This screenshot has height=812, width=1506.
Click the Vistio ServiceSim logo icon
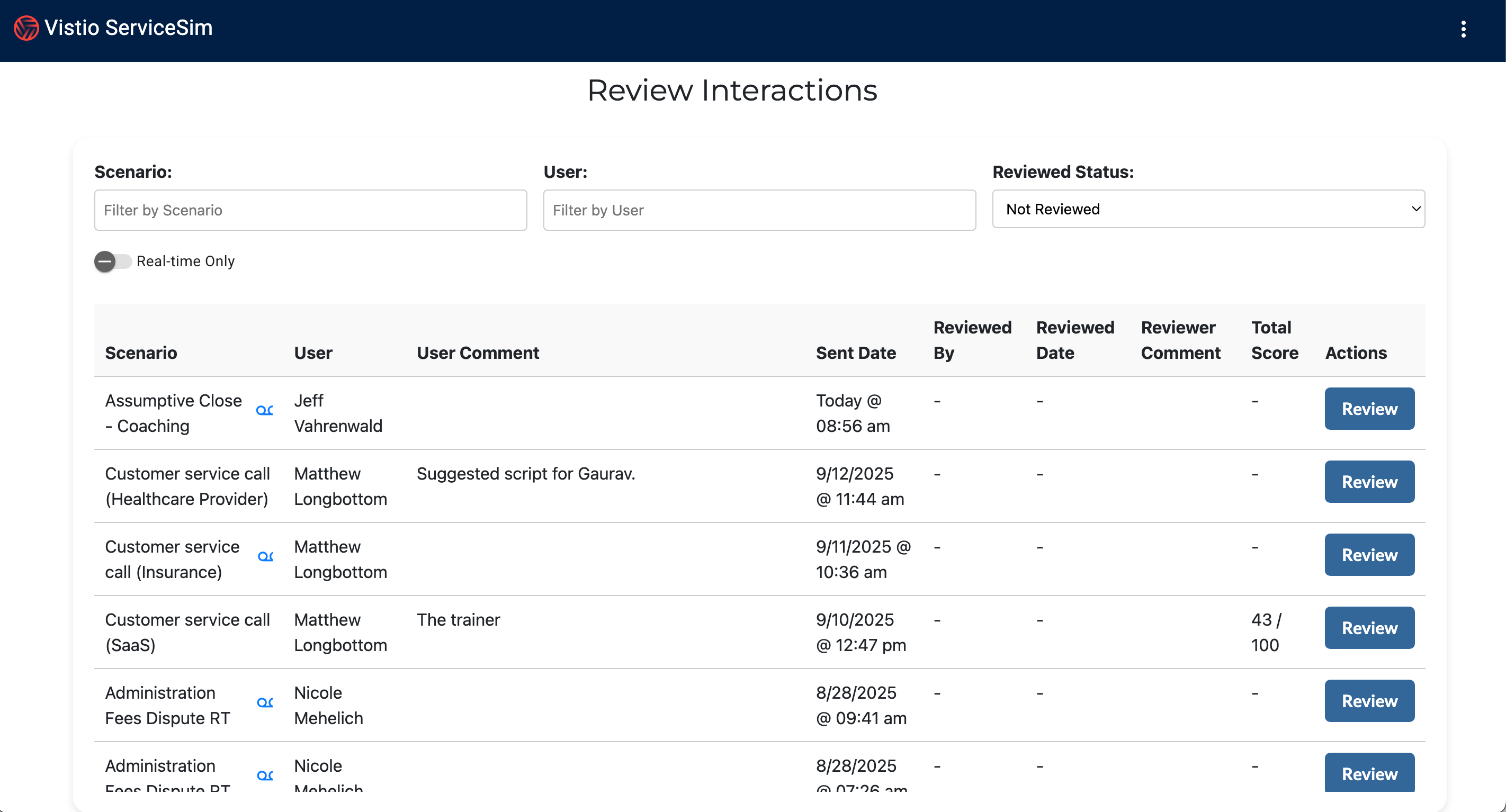(26, 28)
